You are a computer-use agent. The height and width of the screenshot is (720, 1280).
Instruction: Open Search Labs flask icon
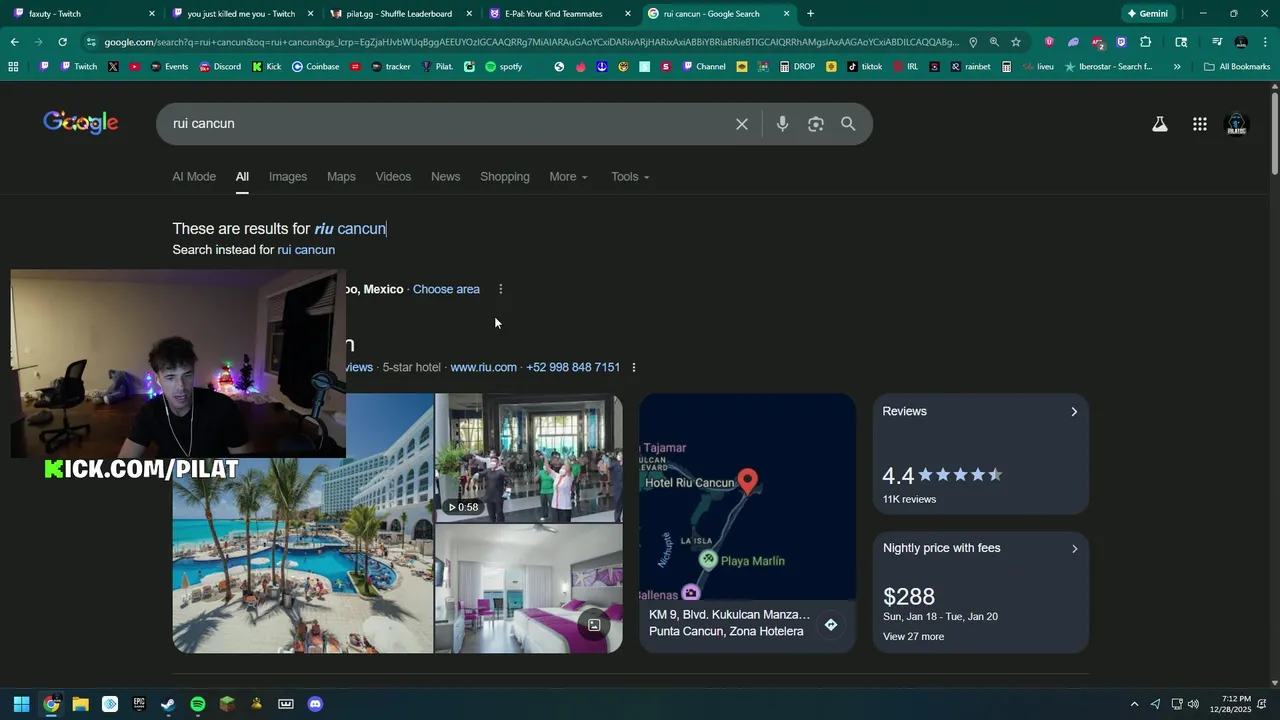pyautogui.click(x=1160, y=124)
